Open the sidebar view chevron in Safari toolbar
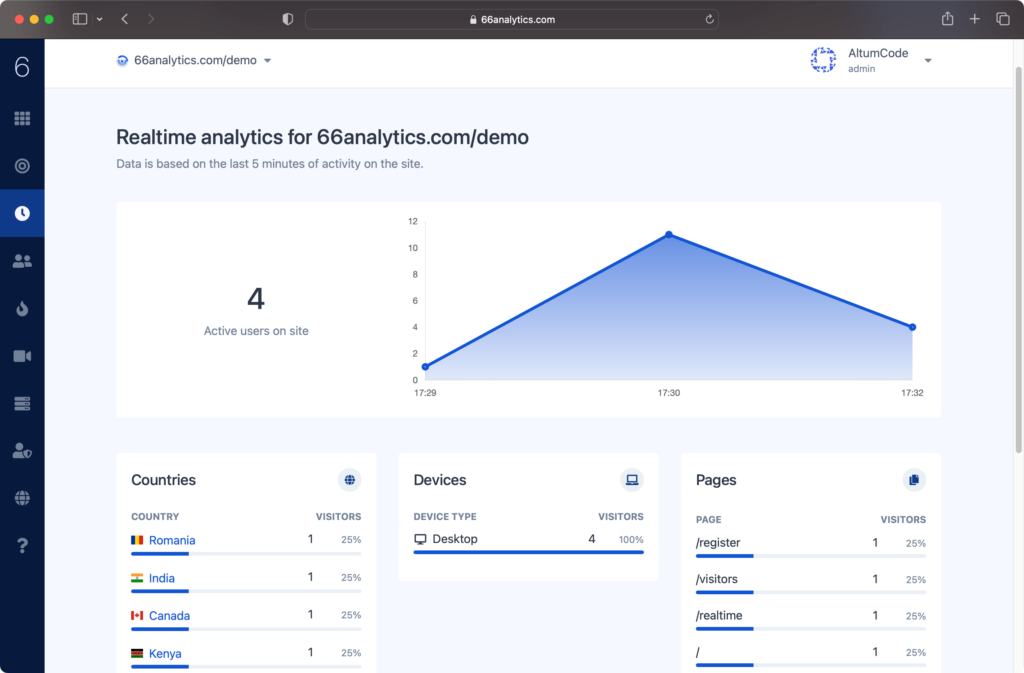Viewport: 1024px width, 673px height. point(98,18)
